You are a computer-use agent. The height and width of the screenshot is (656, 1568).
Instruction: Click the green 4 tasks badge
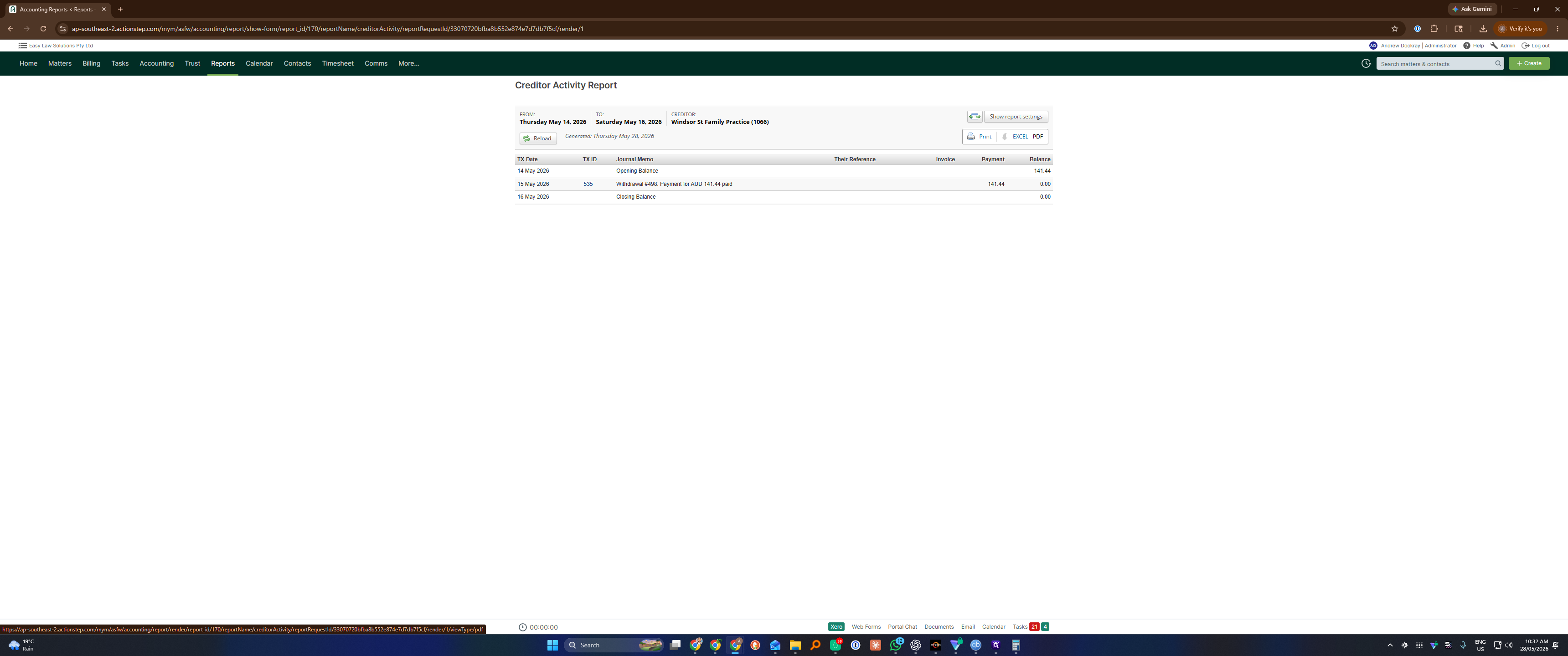click(x=1045, y=627)
